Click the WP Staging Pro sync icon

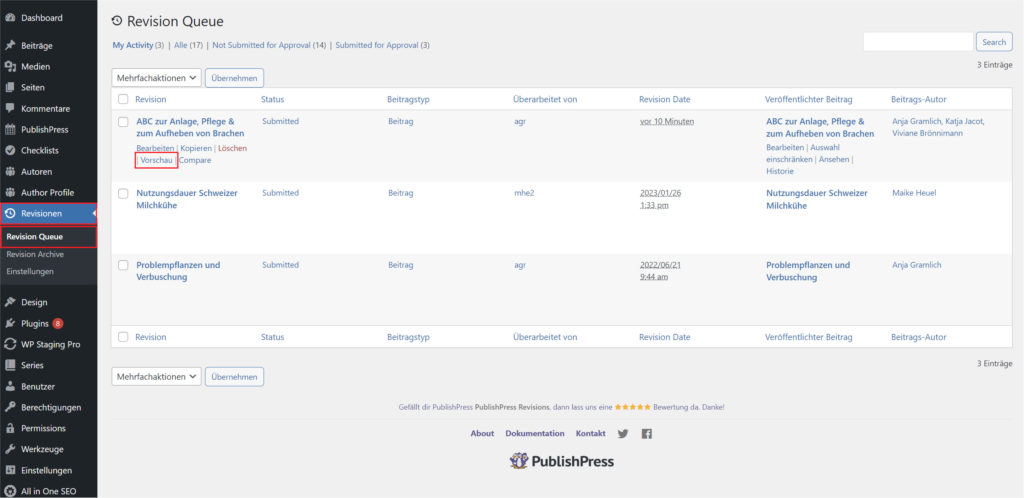coord(10,344)
